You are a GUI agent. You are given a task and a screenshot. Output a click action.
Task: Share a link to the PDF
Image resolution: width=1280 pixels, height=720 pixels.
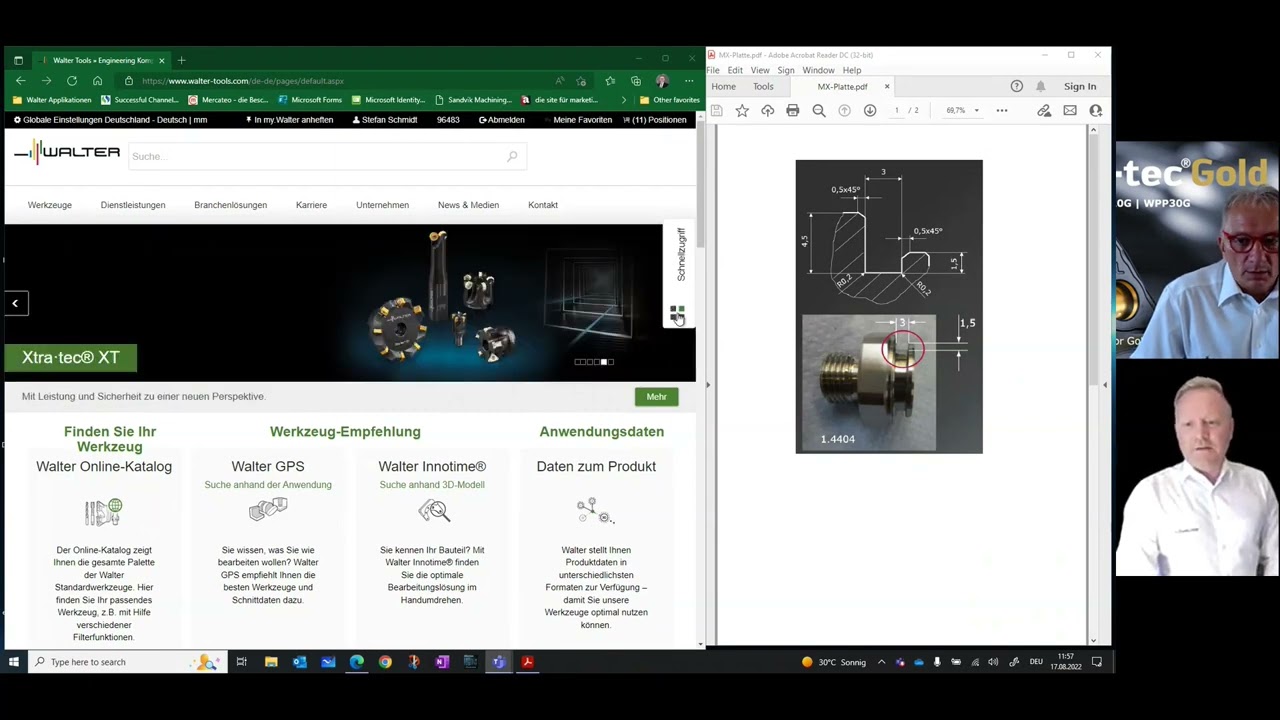point(1044,111)
